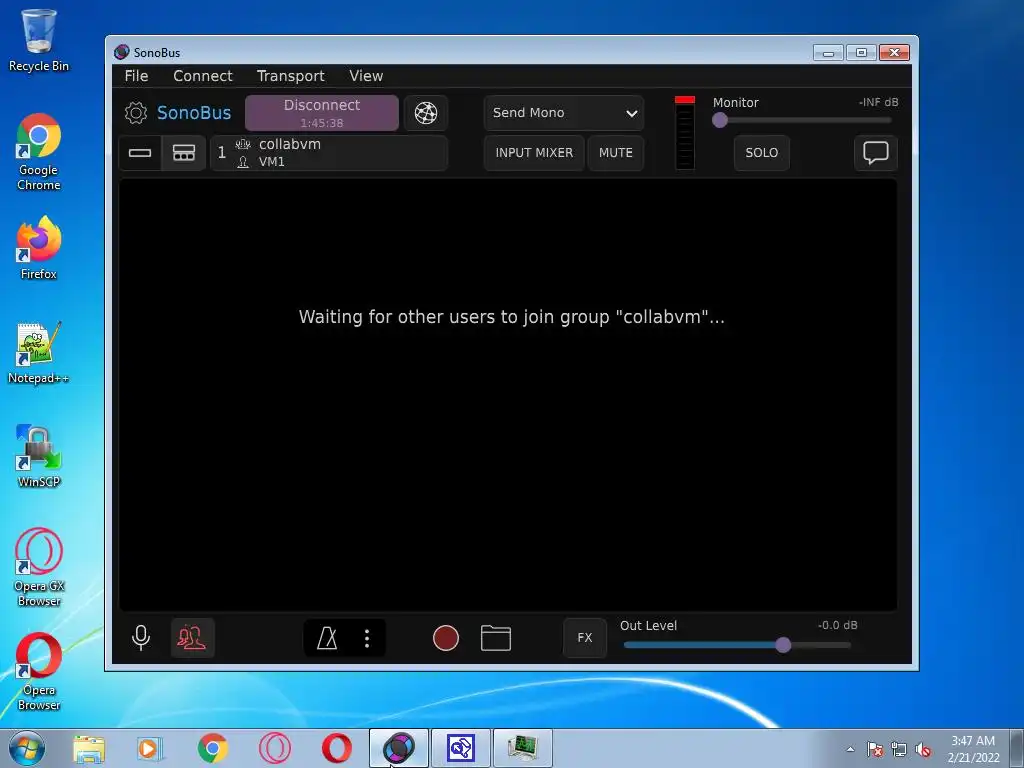Minimize the SonoBus window

[x=828, y=53]
